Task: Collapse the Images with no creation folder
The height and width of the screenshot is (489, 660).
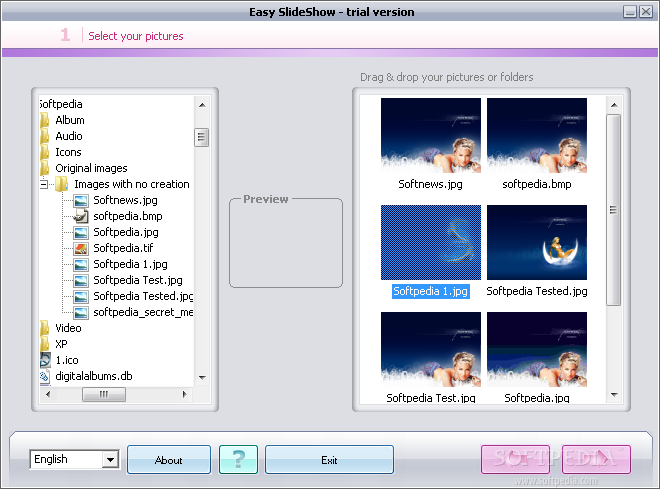Action: click(x=44, y=184)
